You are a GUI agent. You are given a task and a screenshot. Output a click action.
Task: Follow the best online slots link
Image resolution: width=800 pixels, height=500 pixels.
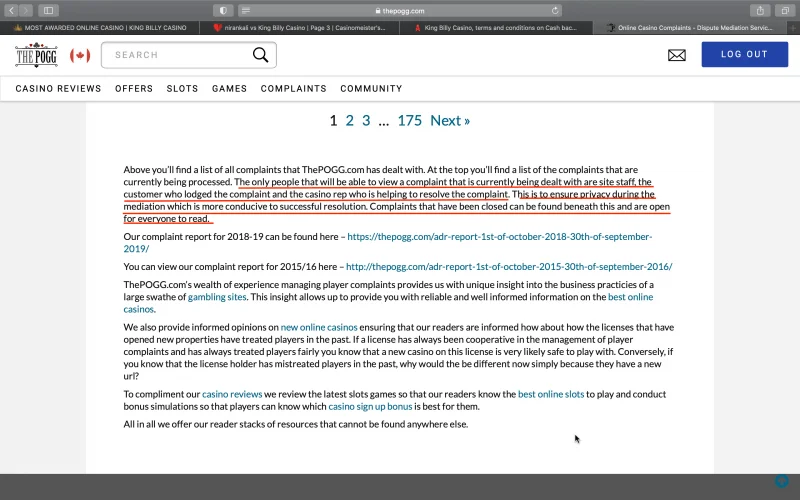pos(551,394)
